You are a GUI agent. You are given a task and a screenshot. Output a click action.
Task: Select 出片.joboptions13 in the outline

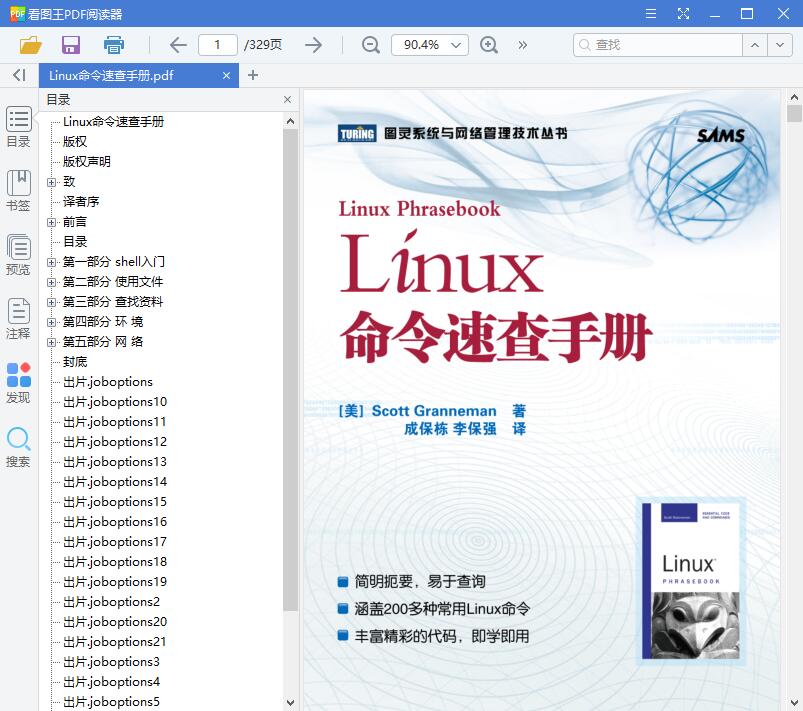(x=115, y=462)
